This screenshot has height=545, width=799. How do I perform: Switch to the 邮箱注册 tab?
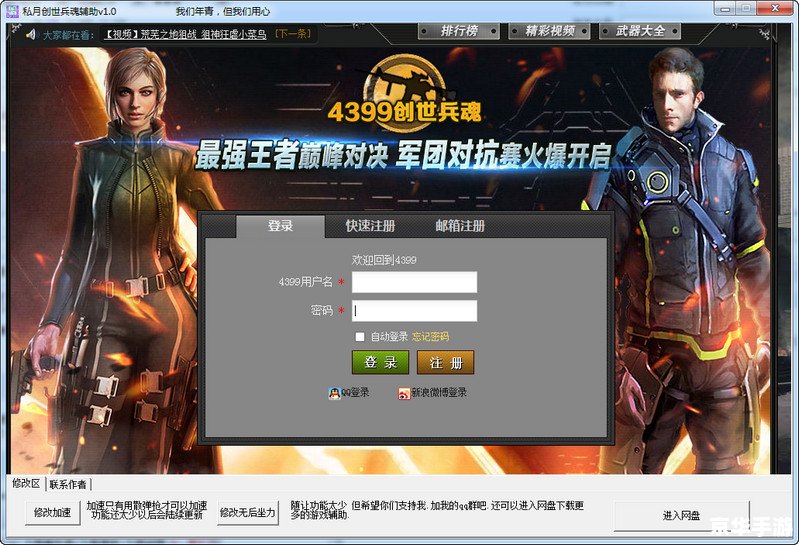[x=460, y=226]
